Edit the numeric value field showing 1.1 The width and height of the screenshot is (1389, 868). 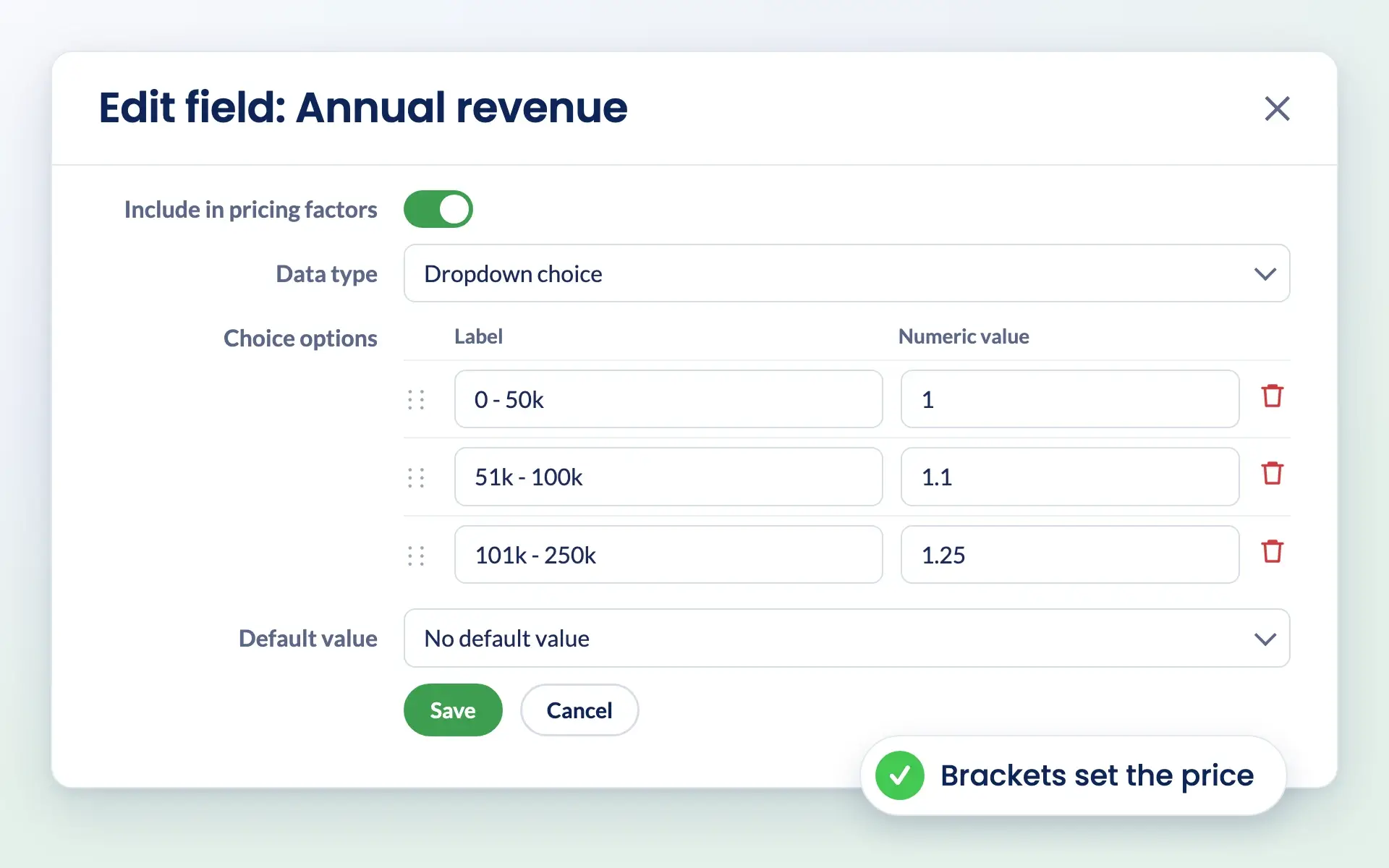pyautogui.click(x=1070, y=477)
